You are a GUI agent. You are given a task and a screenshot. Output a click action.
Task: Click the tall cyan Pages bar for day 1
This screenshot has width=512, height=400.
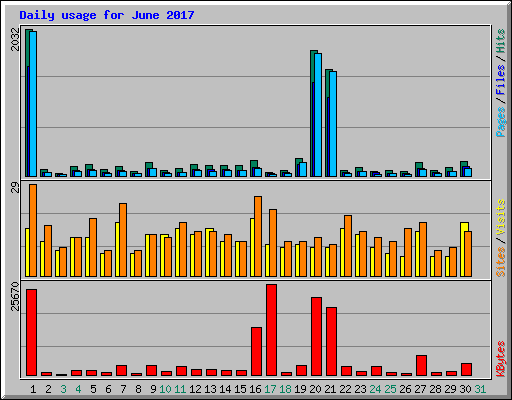[x=33, y=104]
